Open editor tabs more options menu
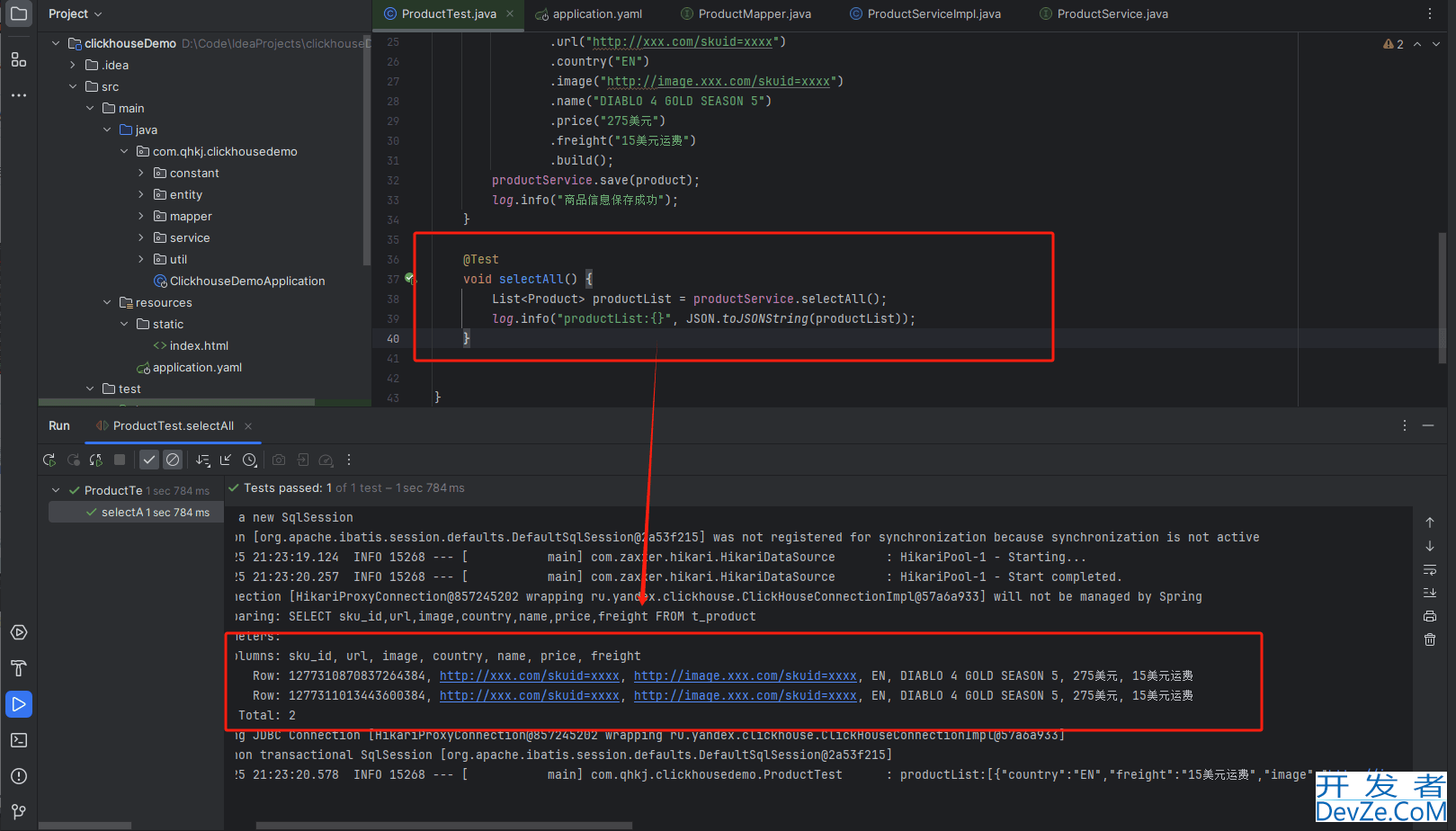The height and width of the screenshot is (831, 1456). 1430,13
